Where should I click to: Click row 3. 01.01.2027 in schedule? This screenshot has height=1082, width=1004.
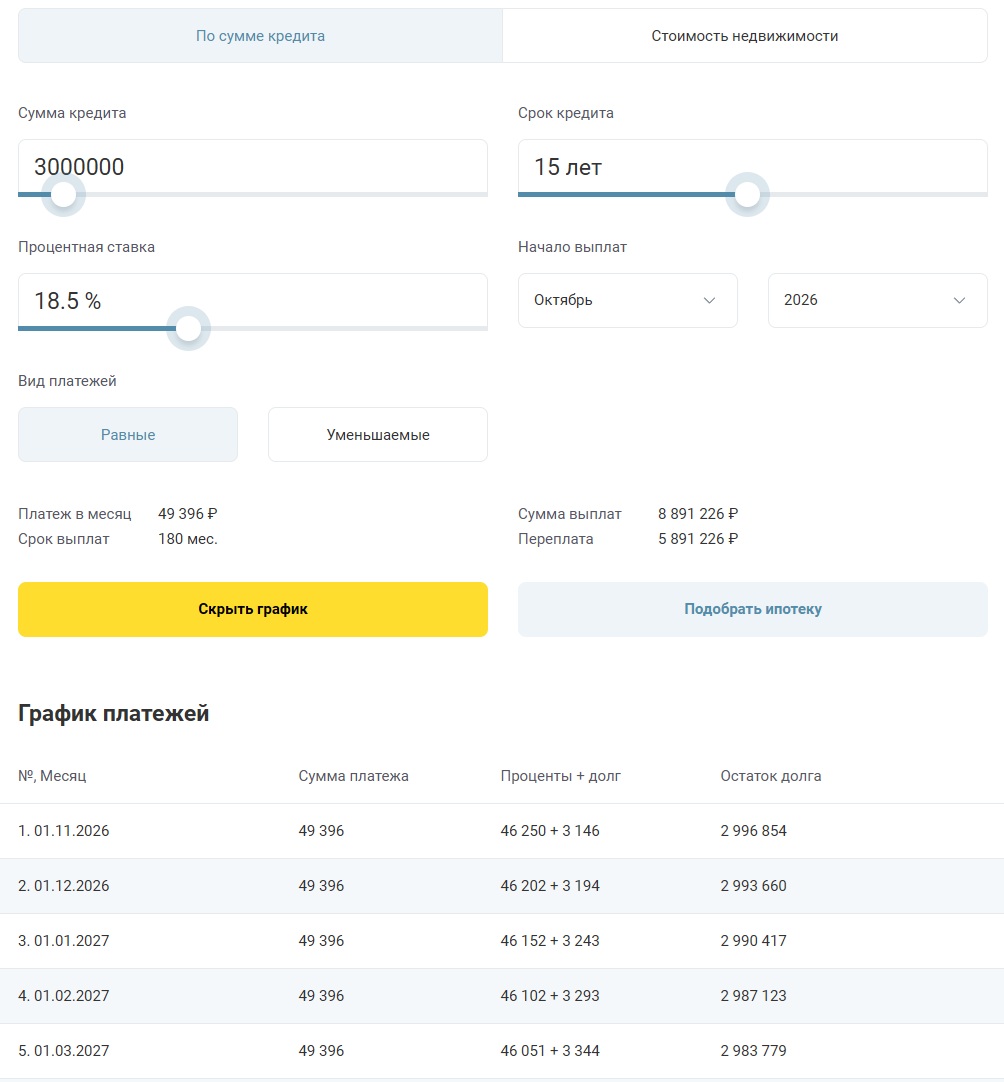click(502, 941)
